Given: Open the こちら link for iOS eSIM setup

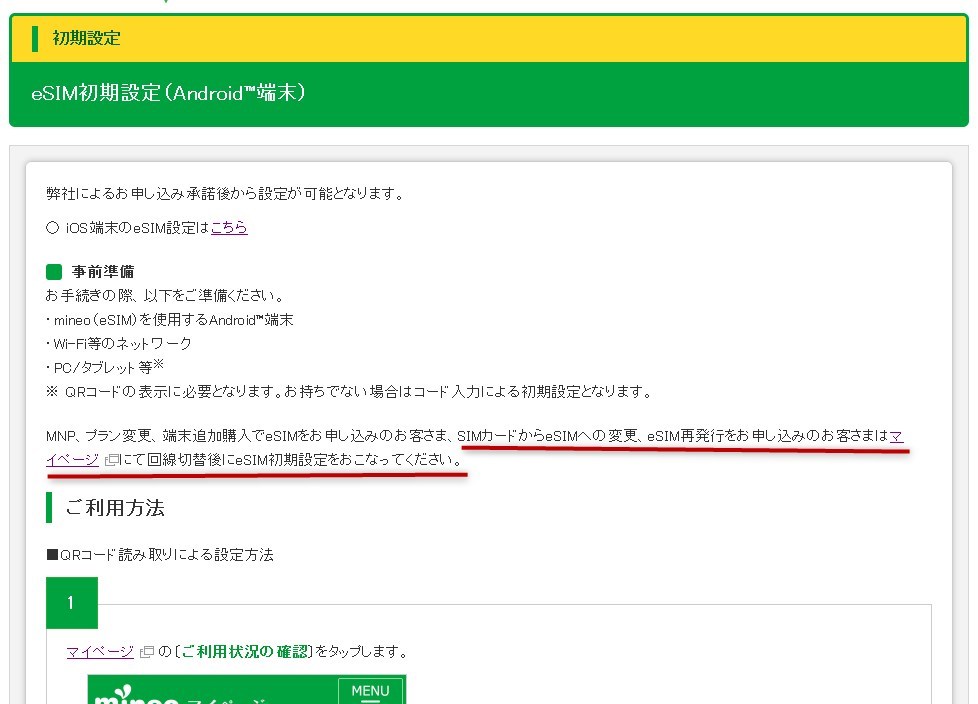Looking at the screenshot, I should point(229,228).
